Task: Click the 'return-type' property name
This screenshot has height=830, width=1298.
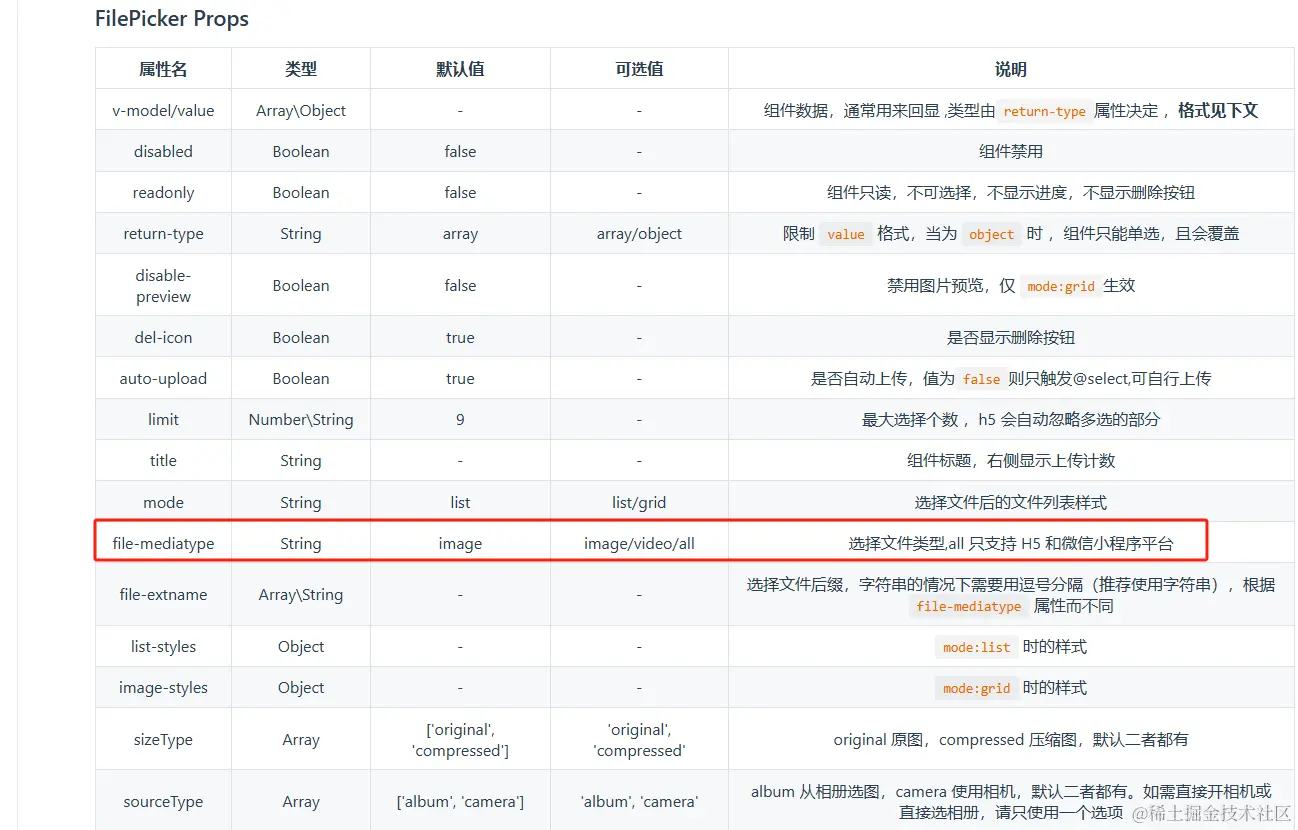Action: (x=163, y=233)
